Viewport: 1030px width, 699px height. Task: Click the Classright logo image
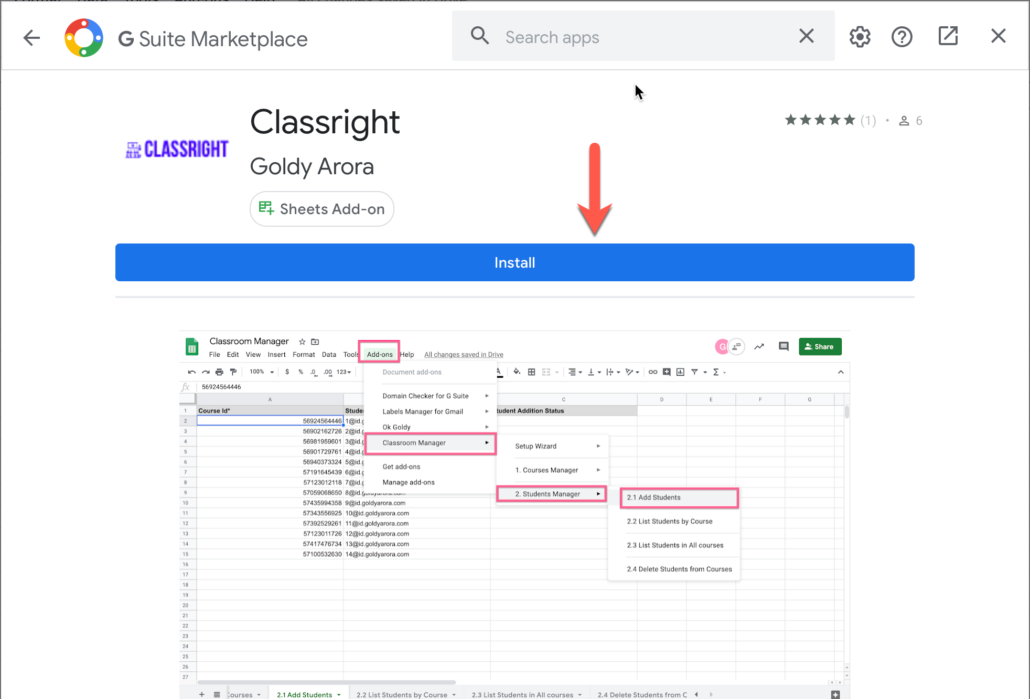point(177,150)
